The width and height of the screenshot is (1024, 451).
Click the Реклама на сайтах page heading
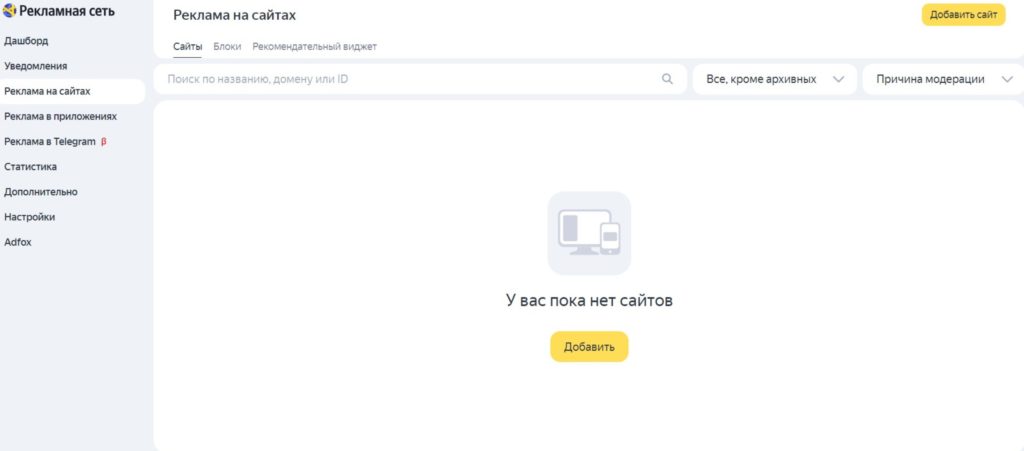click(234, 15)
